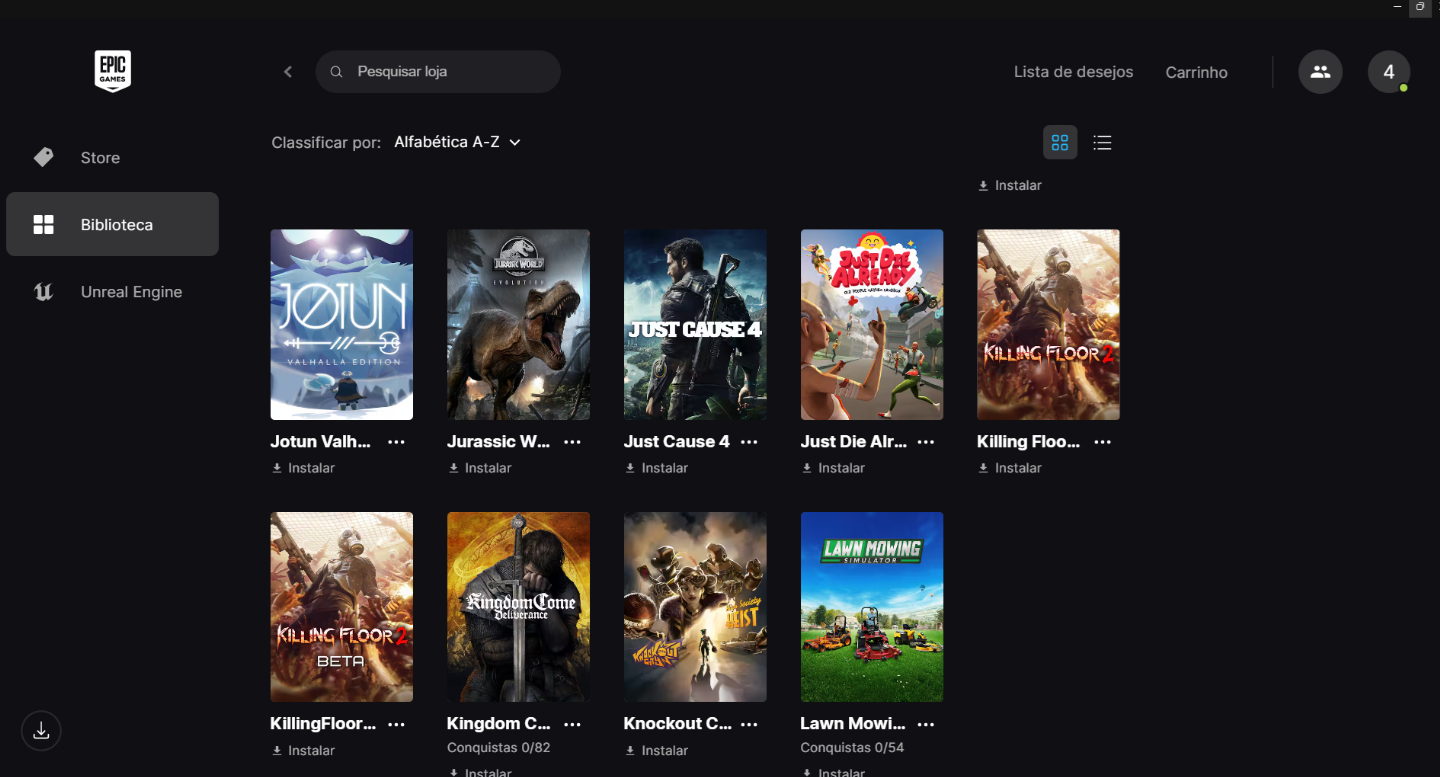
Task: Install Just Cause 4
Action: tap(657, 468)
